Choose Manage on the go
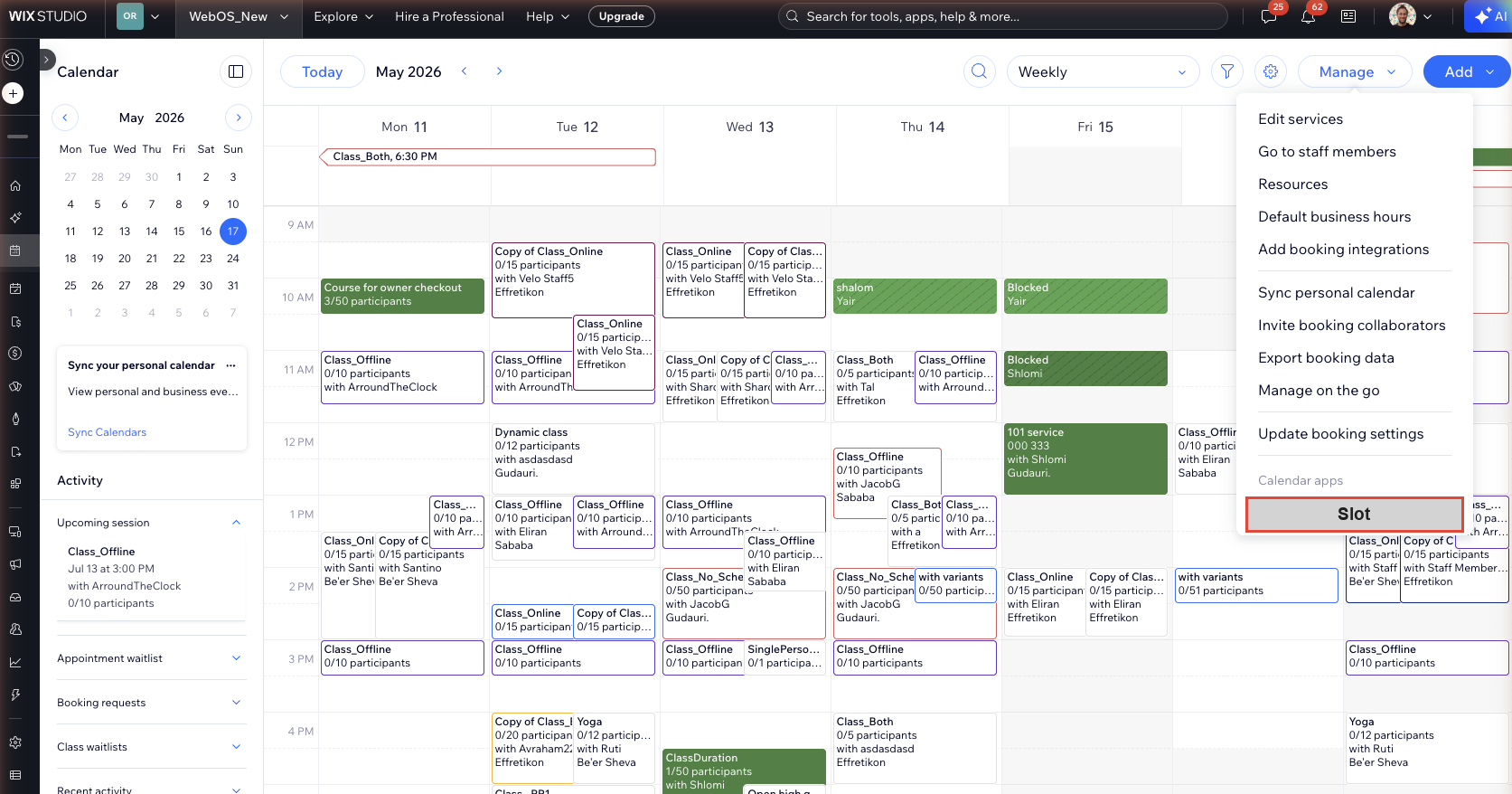The height and width of the screenshot is (794, 1512). tap(1319, 390)
